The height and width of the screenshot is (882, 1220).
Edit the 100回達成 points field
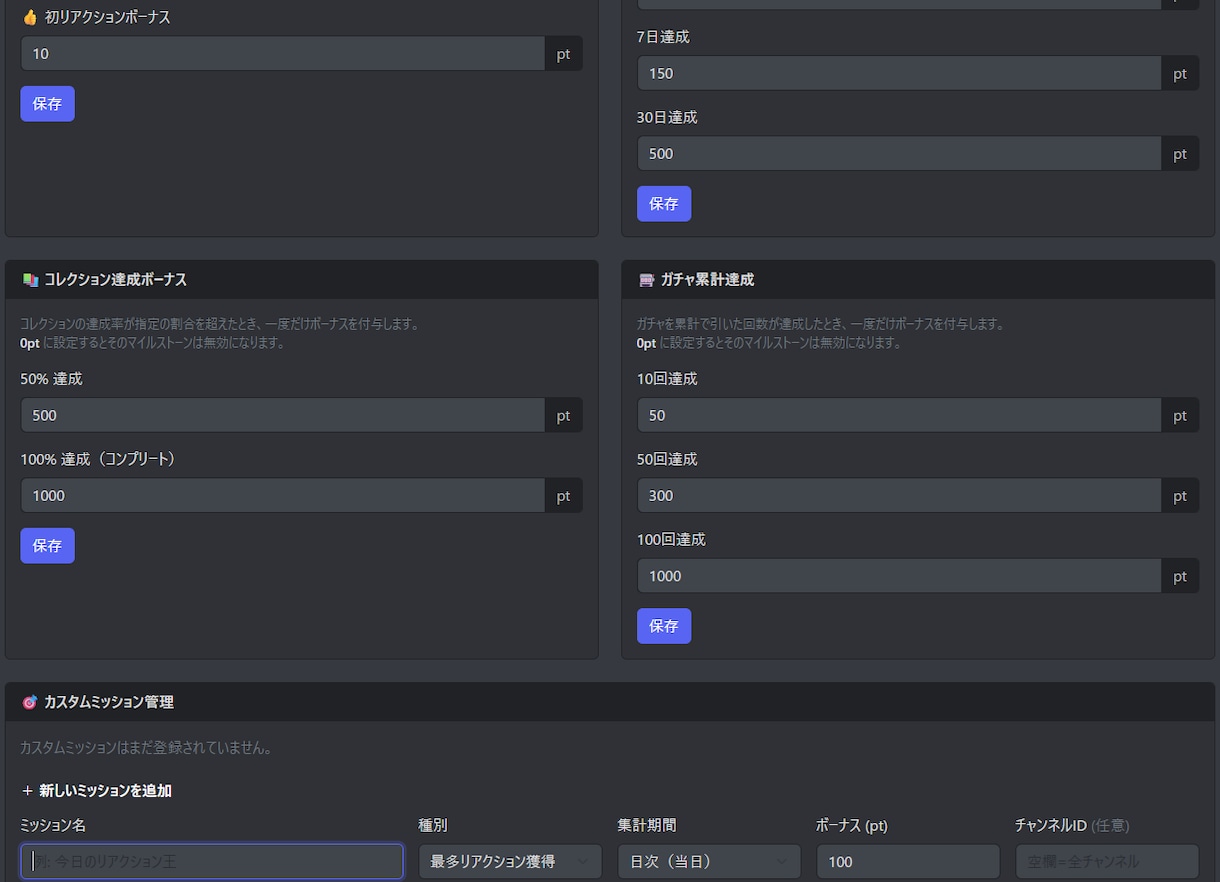(899, 576)
